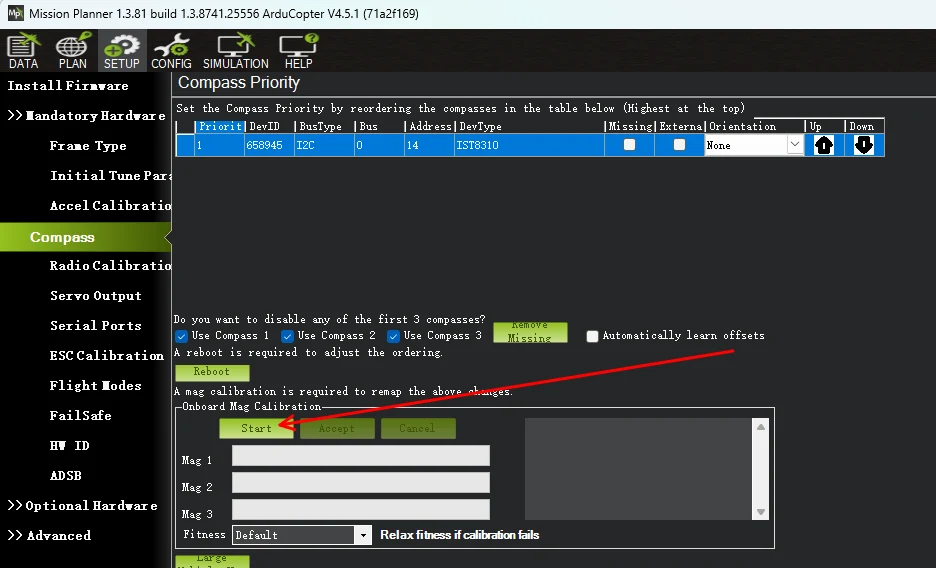
Task: Click the Mag 1 progress bar
Action: pyautogui.click(x=361, y=455)
